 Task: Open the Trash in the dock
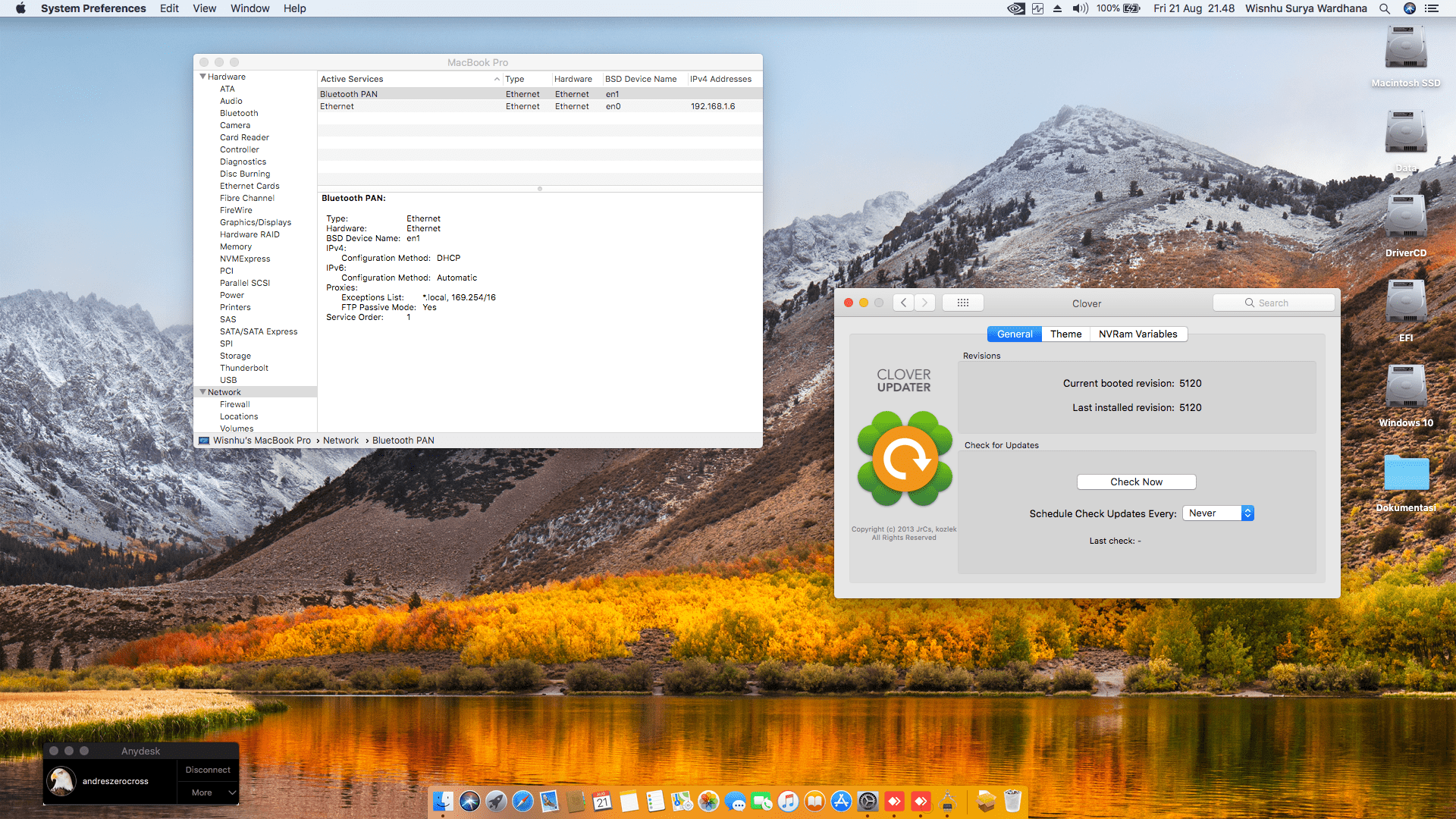(1012, 801)
